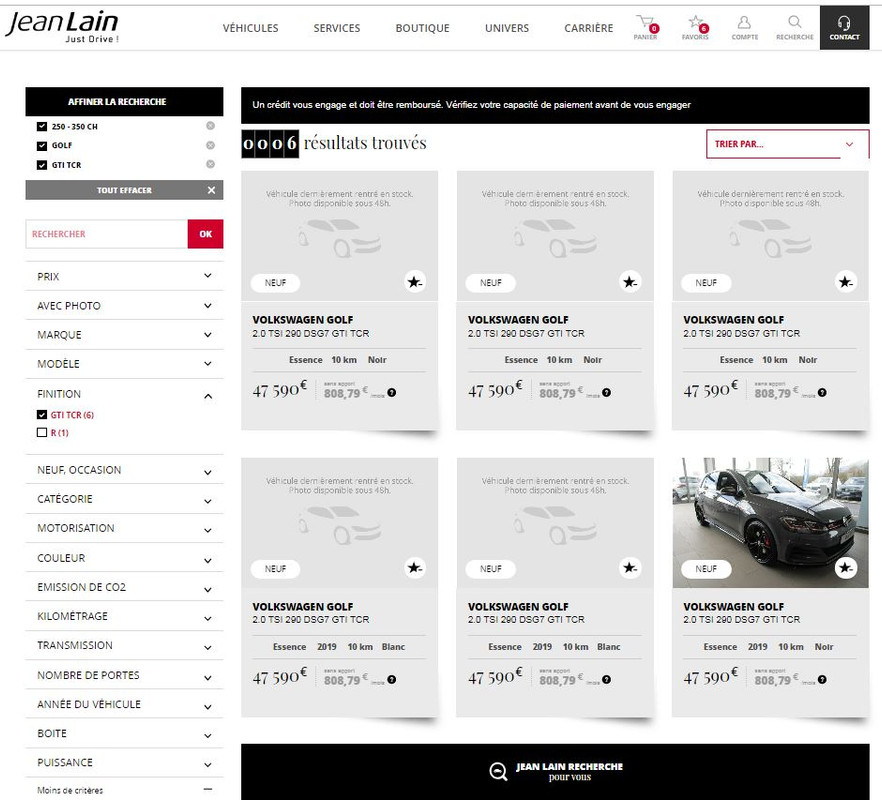882x800 pixels.
Task: Show financing info for second top-row Golf
Action: coord(606,393)
